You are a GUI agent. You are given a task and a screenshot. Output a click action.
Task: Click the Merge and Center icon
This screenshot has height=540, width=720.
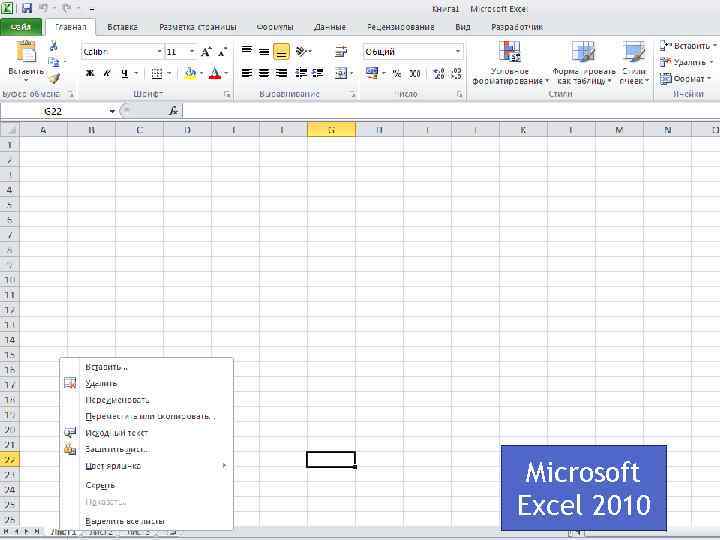coord(341,73)
